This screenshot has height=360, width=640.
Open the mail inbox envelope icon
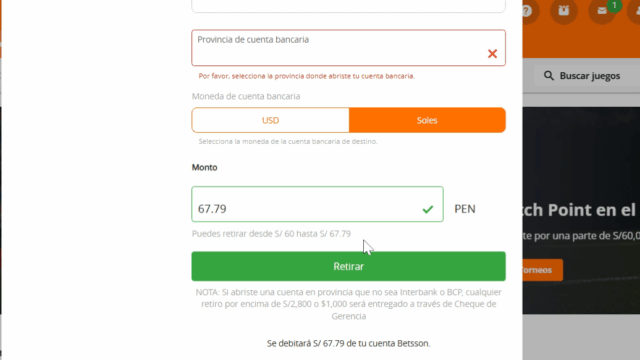[x=602, y=11]
